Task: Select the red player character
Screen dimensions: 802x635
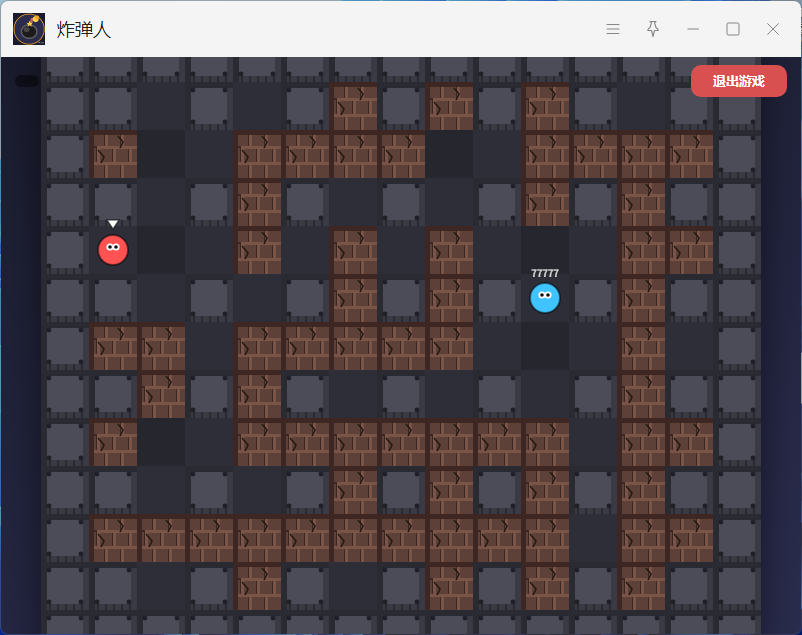Action: (113, 250)
